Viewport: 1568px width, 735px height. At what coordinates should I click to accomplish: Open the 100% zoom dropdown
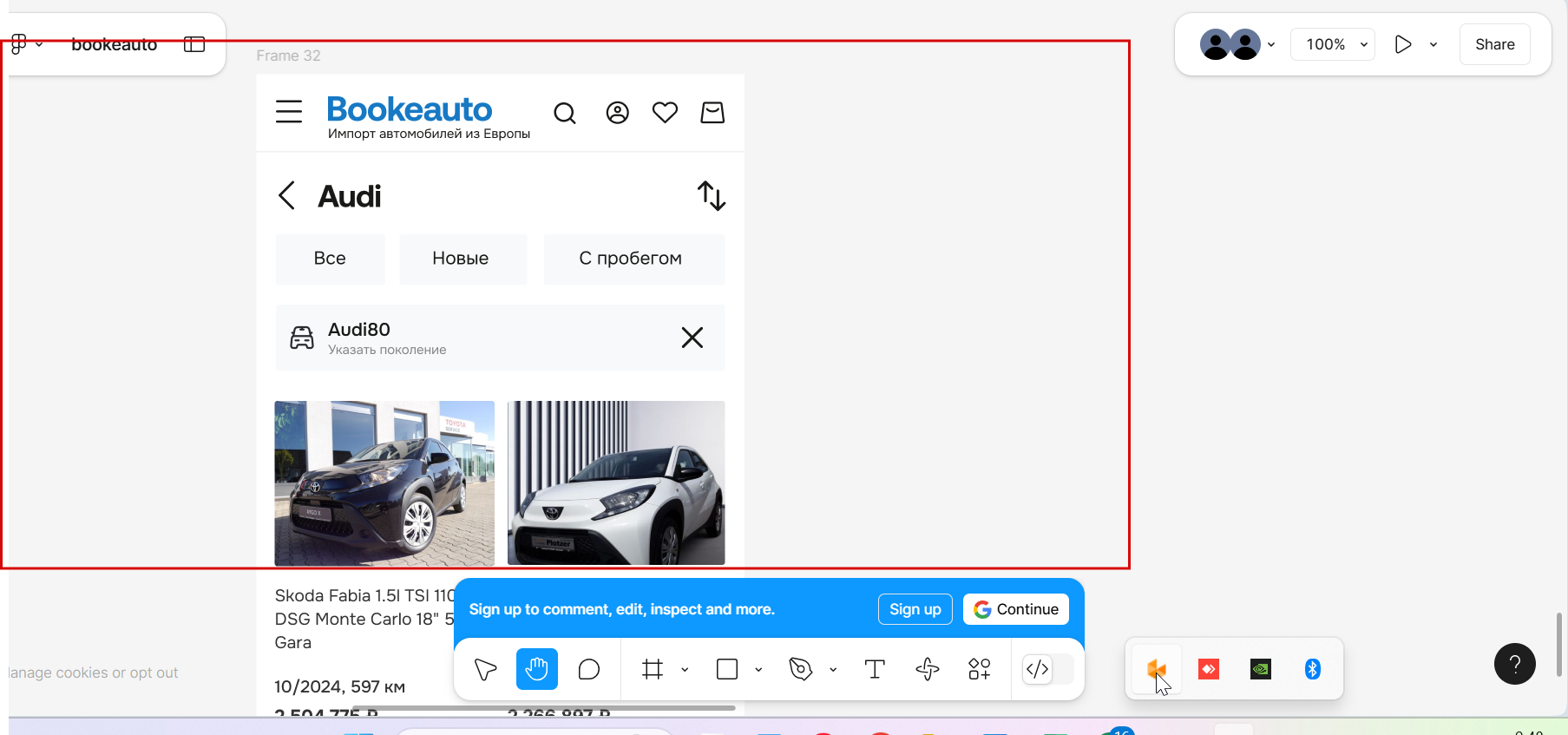coord(1333,44)
